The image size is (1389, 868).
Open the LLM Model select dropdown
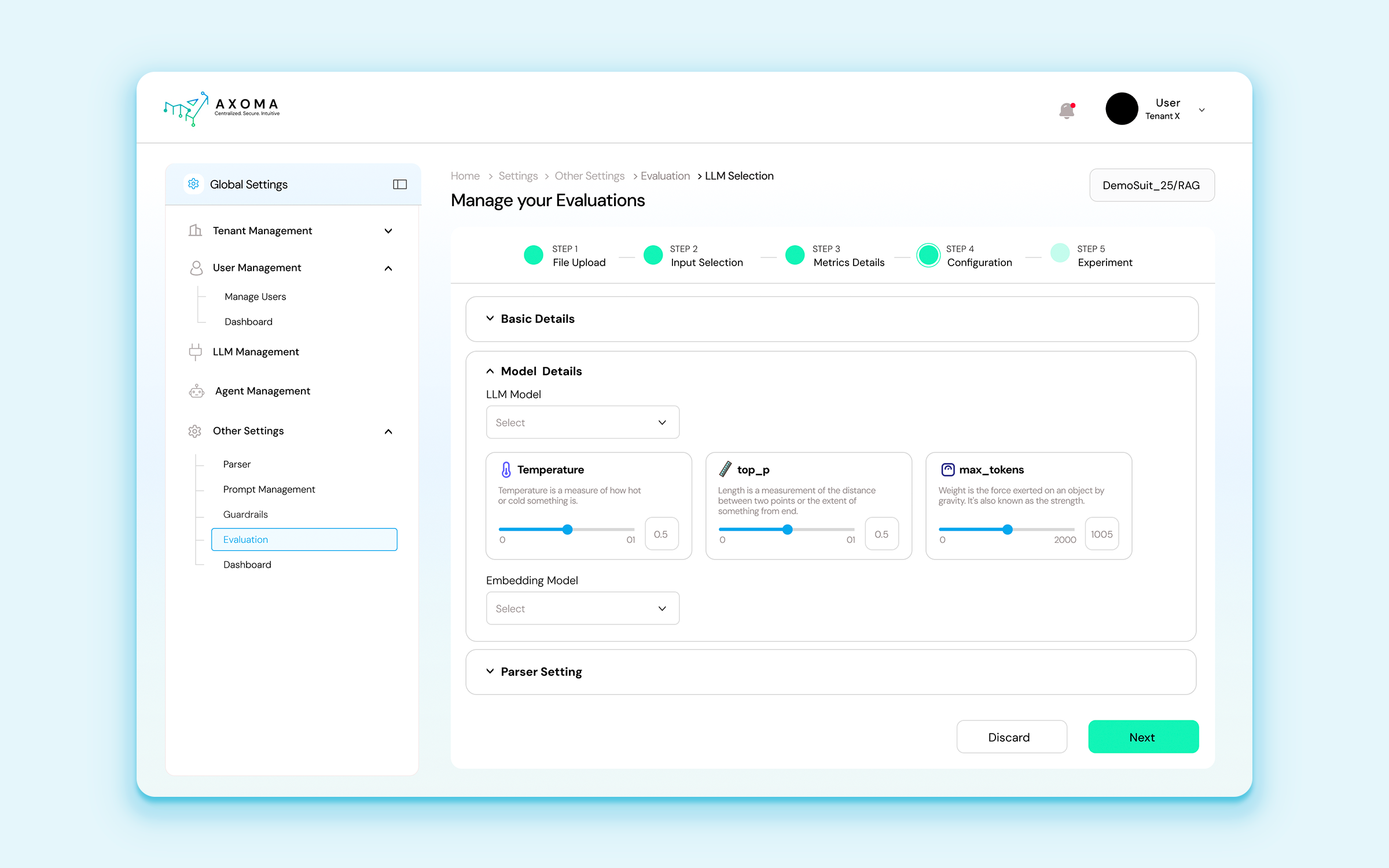click(x=582, y=422)
